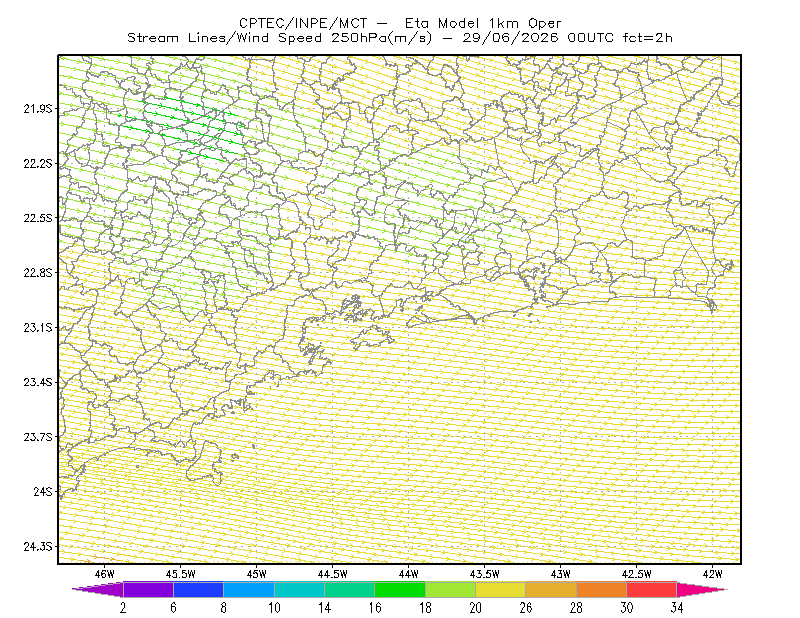Click latitude label 22.5S

click(38, 218)
